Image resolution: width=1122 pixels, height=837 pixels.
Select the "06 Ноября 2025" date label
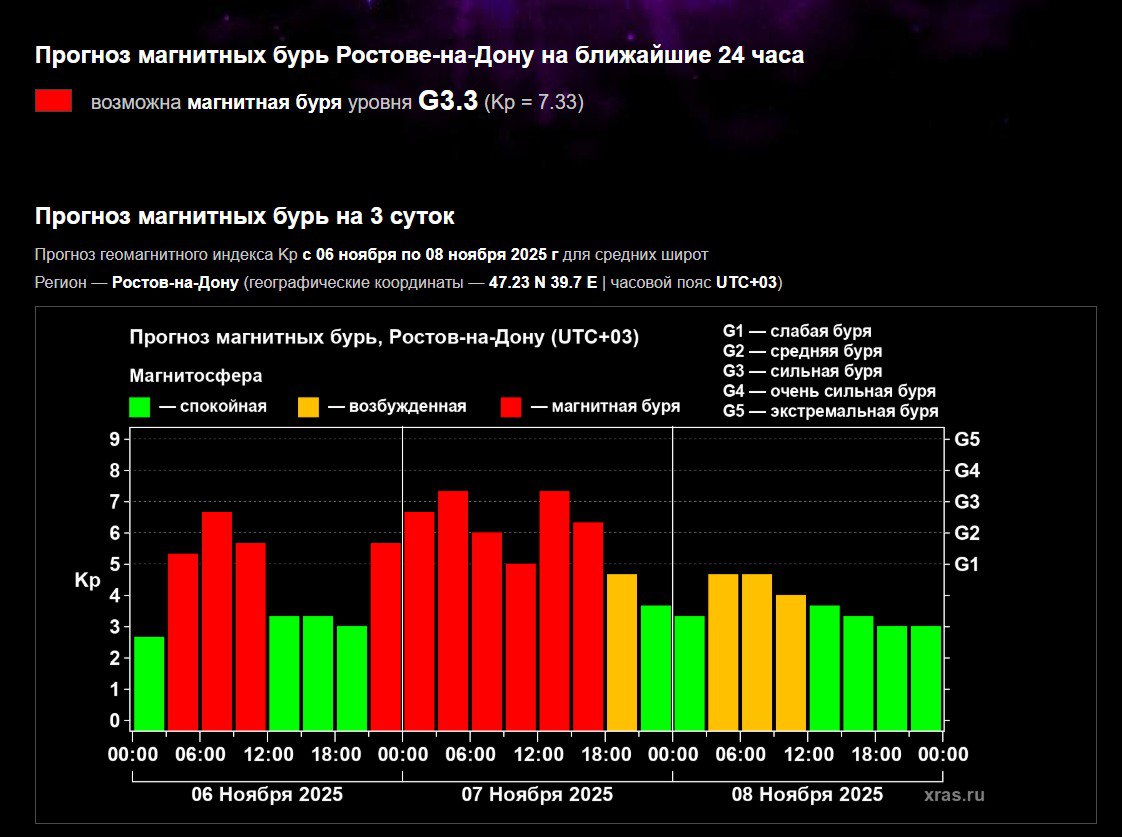point(267,795)
